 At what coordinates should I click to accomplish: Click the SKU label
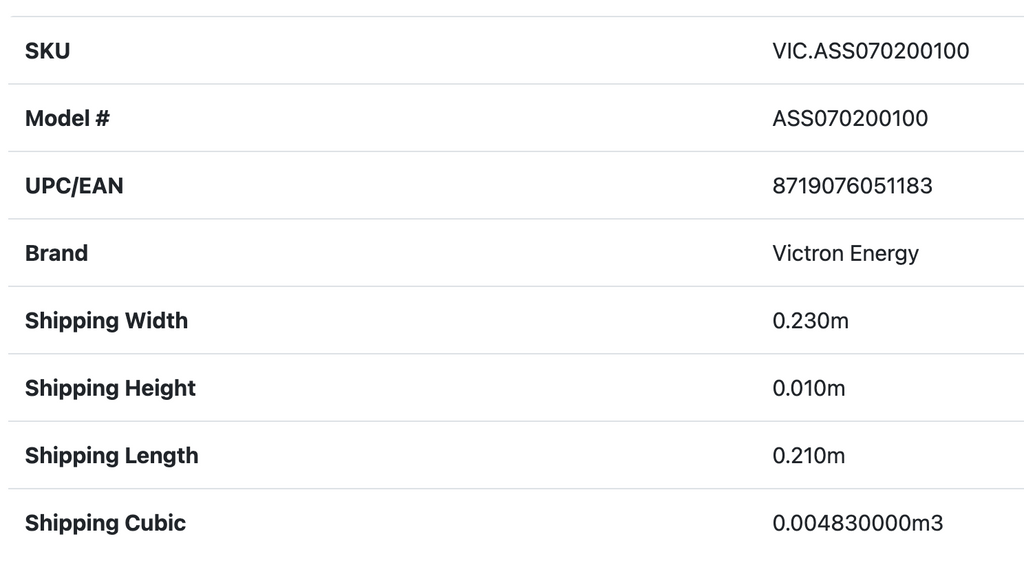click(x=47, y=51)
